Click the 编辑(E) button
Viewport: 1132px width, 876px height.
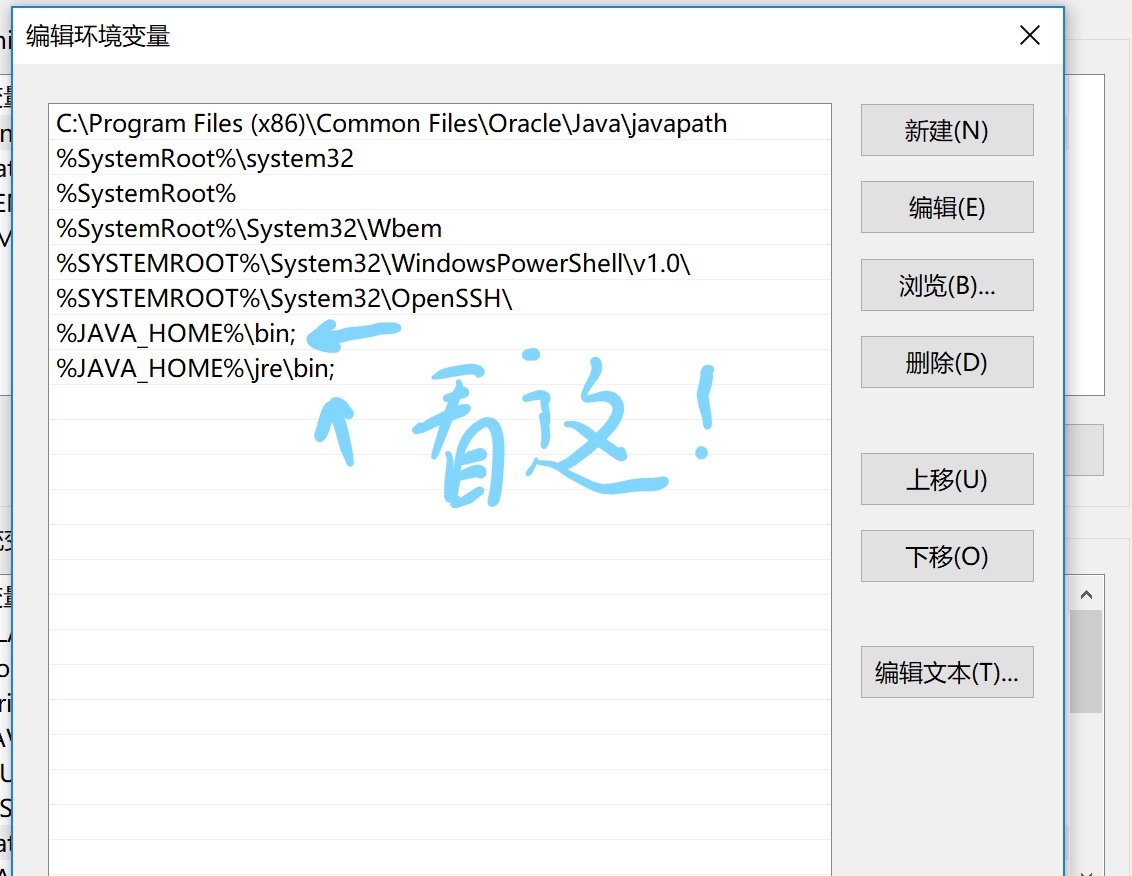coord(946,207)
